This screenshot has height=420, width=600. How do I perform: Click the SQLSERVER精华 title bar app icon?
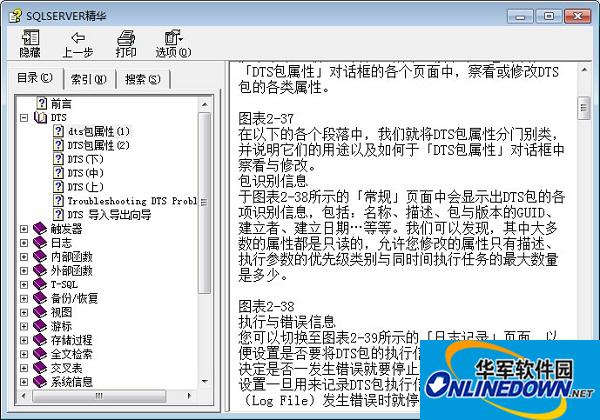(15, 16)
